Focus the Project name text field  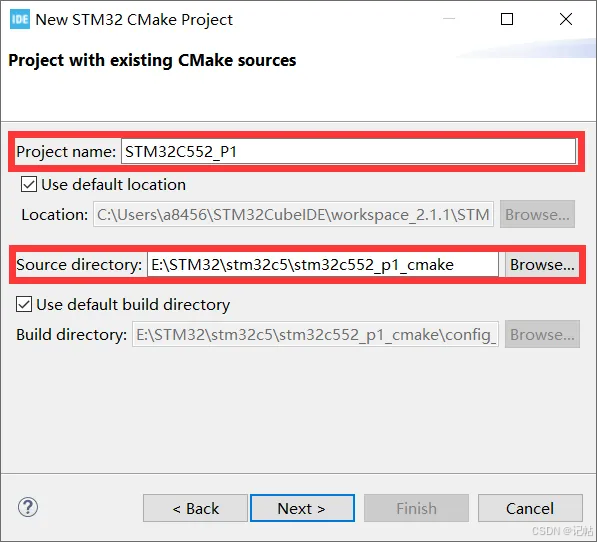click(x=348, y=151)
